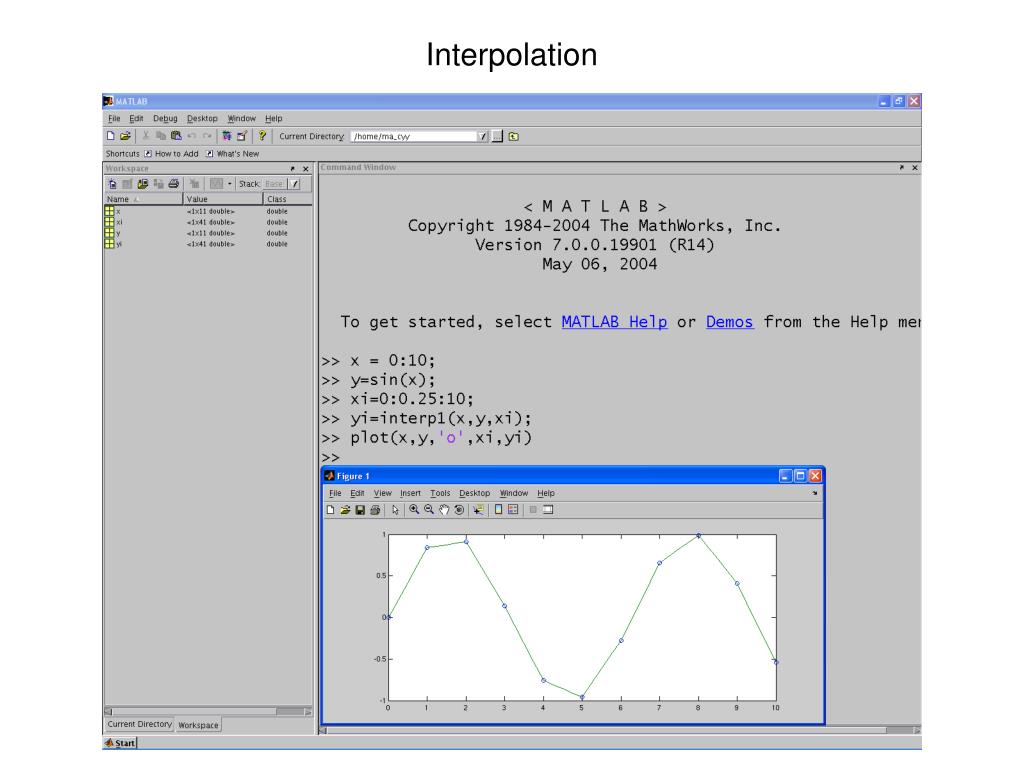Switch to Workspace tab
This screenshot has width=1024, height=768.
(x=199, y=725)
